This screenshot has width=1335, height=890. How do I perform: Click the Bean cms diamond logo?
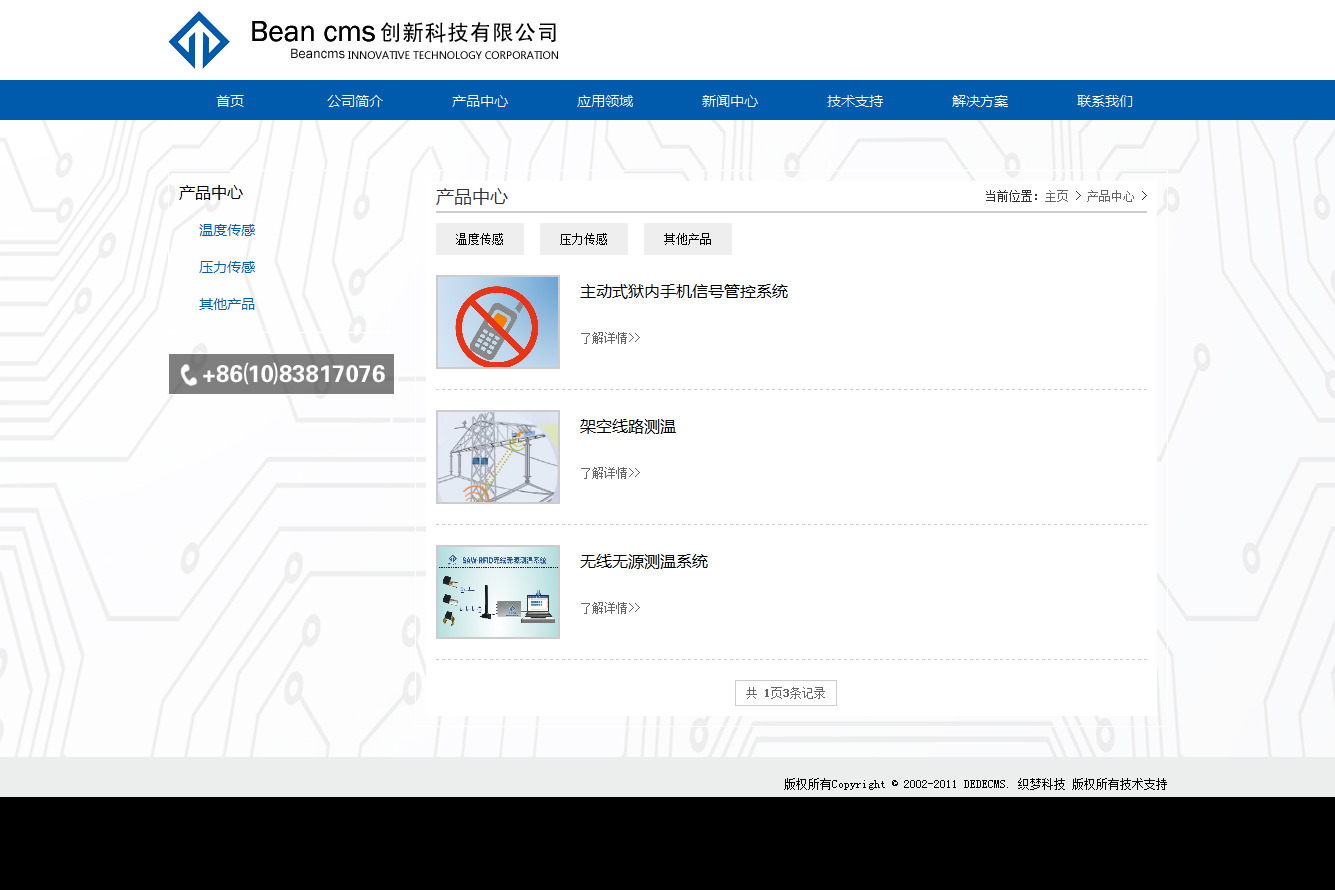point(199,40)
